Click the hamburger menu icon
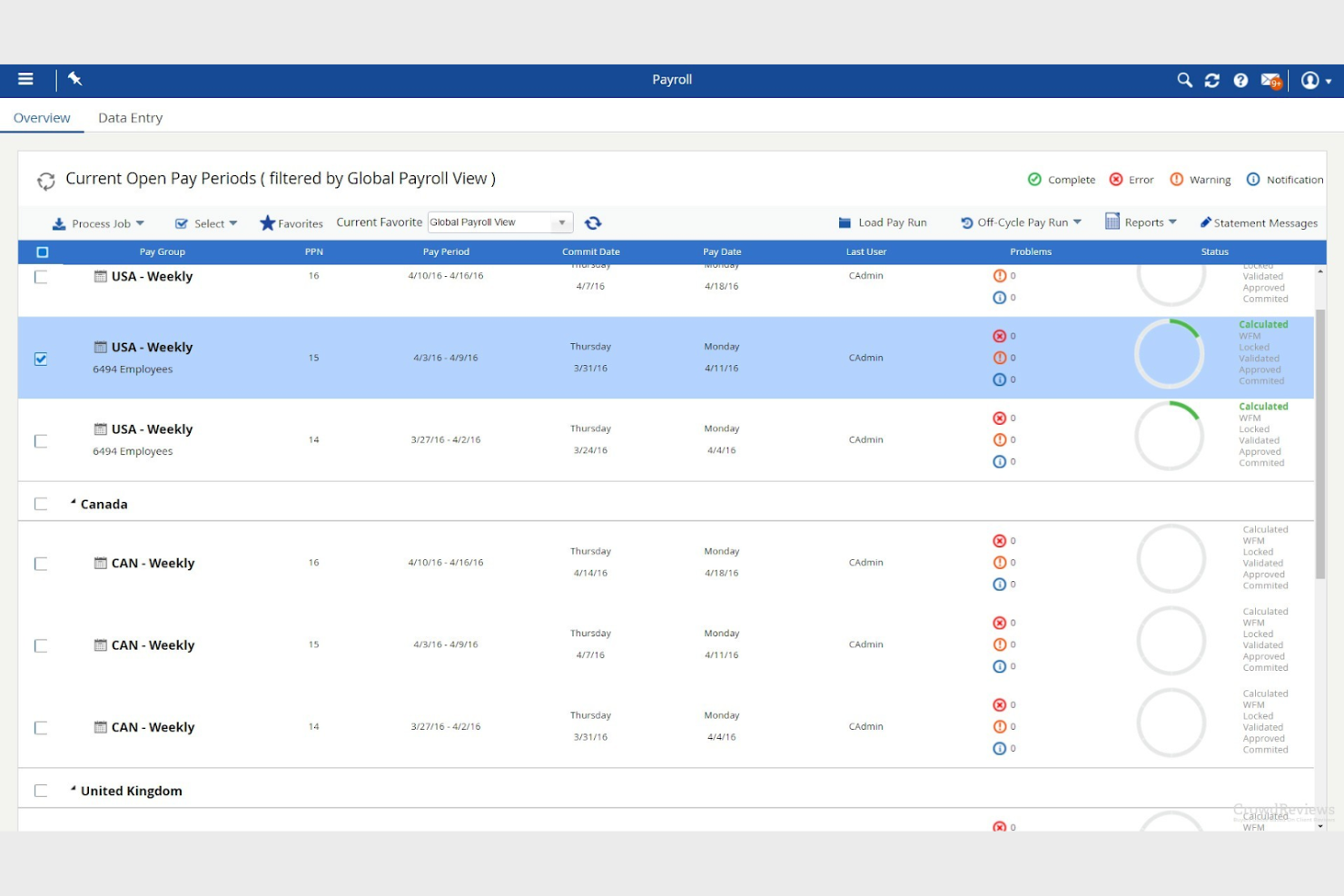 [25, 79]
